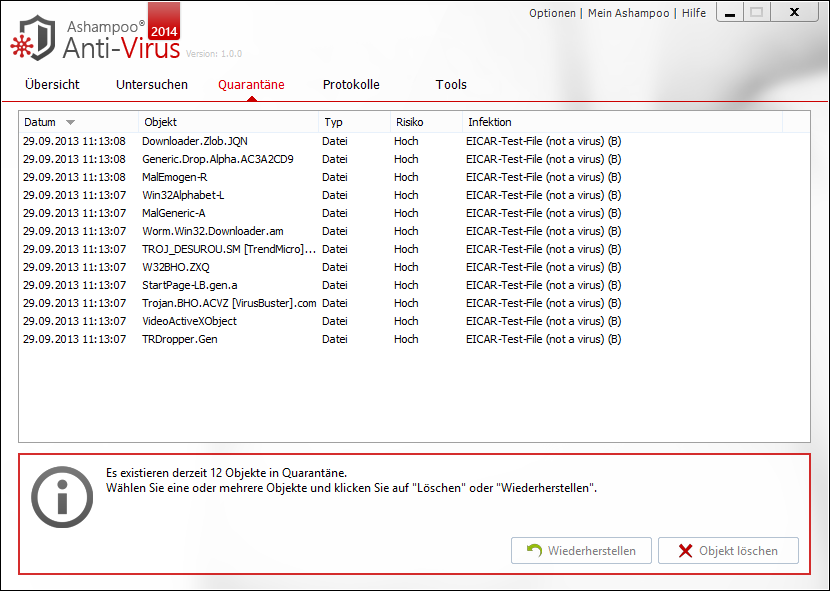Click the Objekt löschen button
Image resolution: width=830 pixels, height=591 pixels.
tap(728, 551)
